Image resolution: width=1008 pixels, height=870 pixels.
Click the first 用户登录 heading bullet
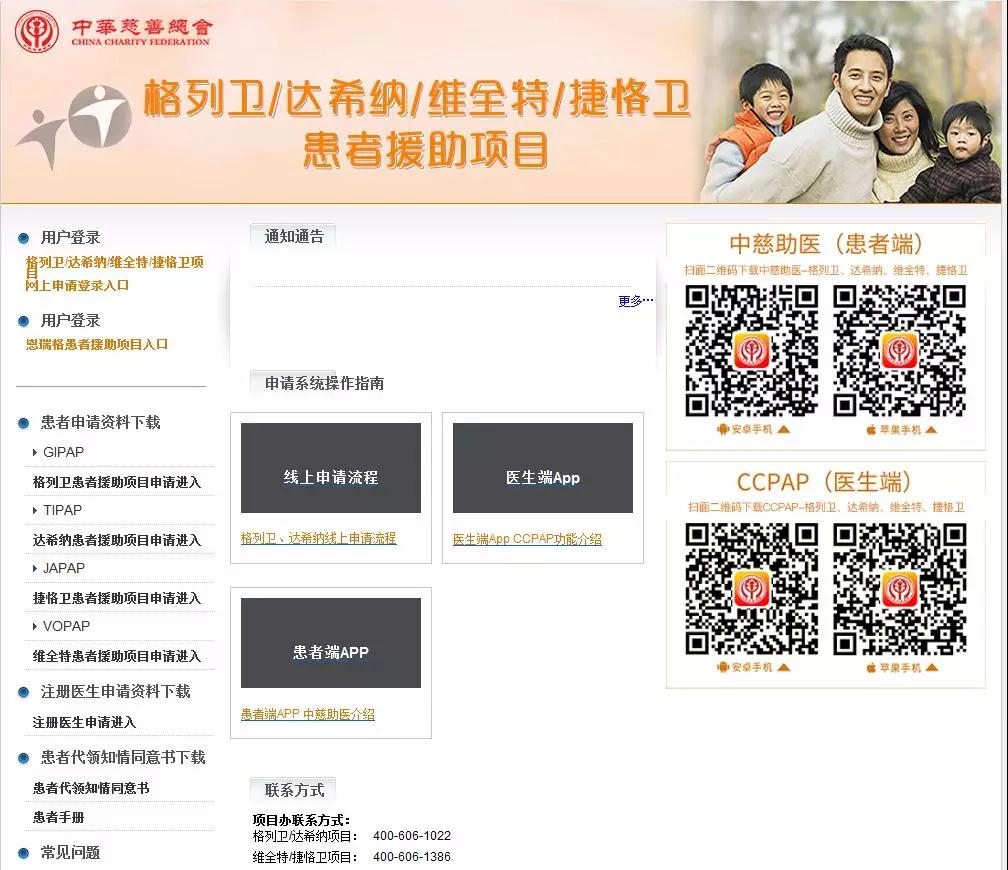click(24, 238)
